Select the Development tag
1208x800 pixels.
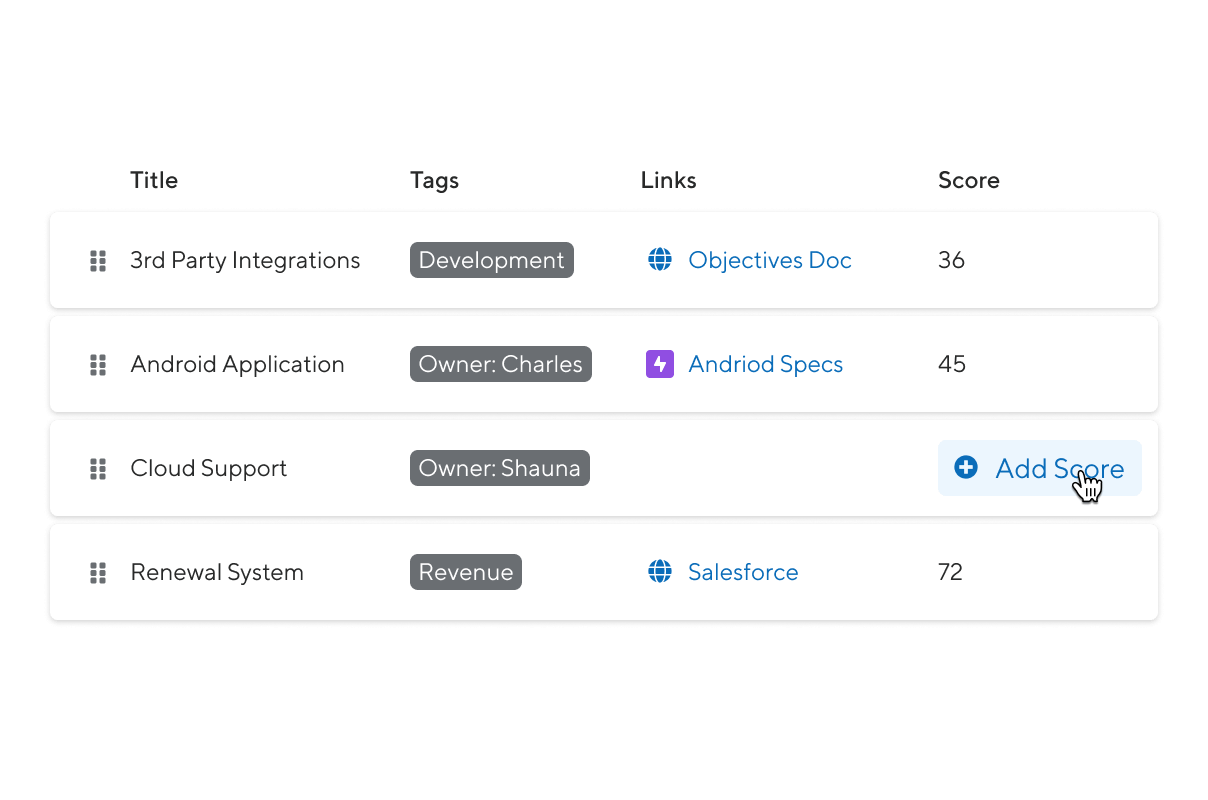tap(491, 261)
